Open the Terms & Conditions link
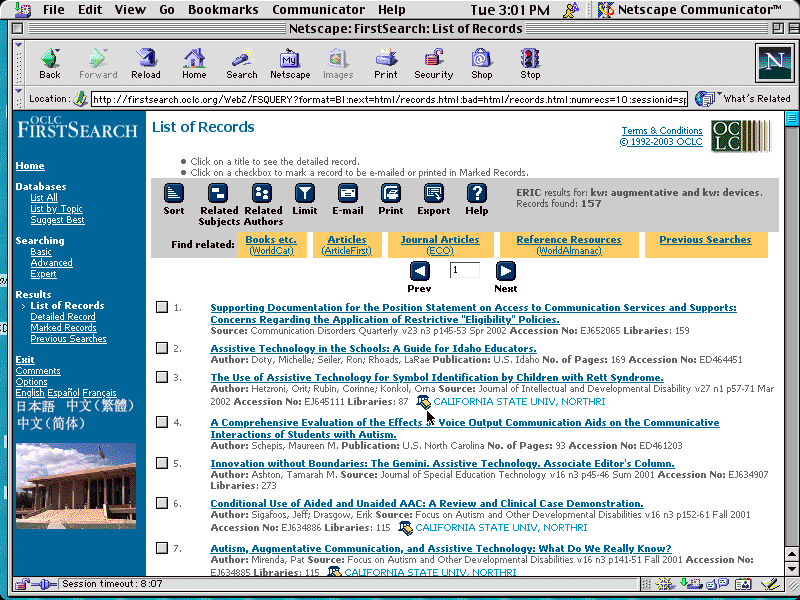 tap(662, 131)
